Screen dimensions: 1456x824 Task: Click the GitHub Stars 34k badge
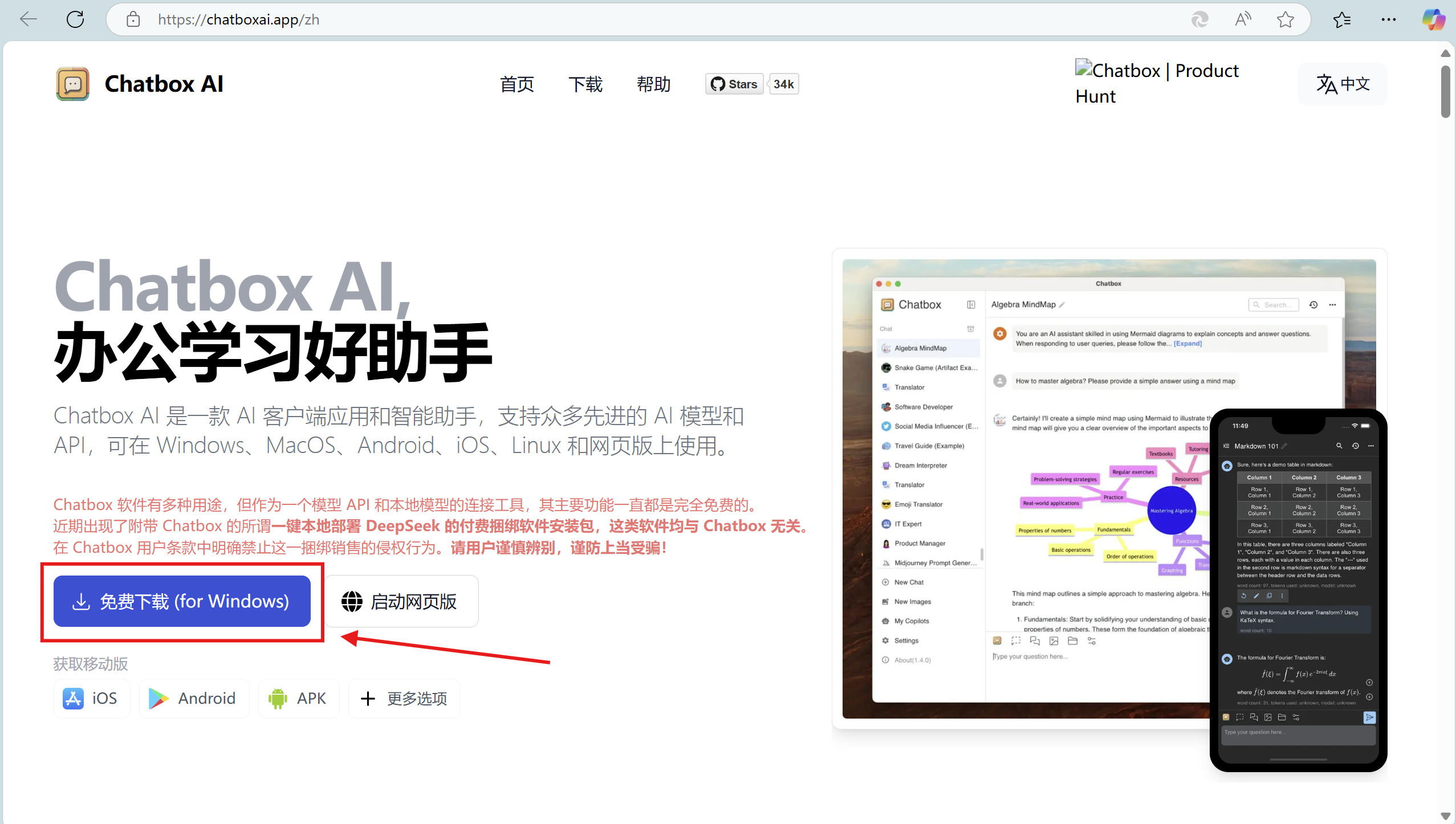(x=751, y=84)
